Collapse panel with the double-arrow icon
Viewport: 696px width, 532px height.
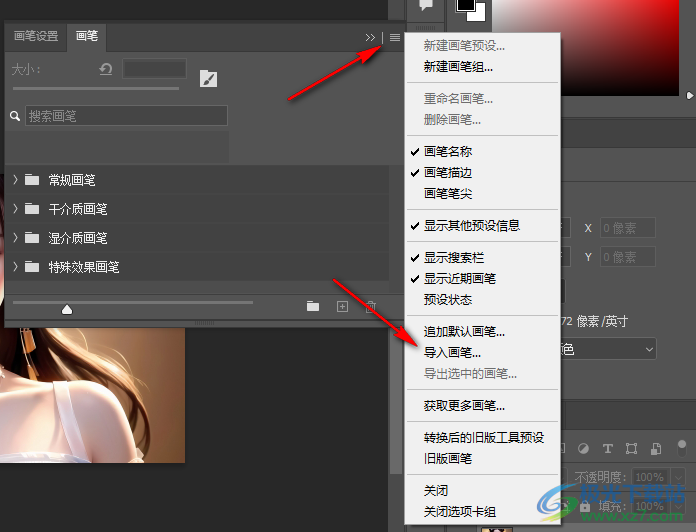pyautogui.click(x=370, y=38)
